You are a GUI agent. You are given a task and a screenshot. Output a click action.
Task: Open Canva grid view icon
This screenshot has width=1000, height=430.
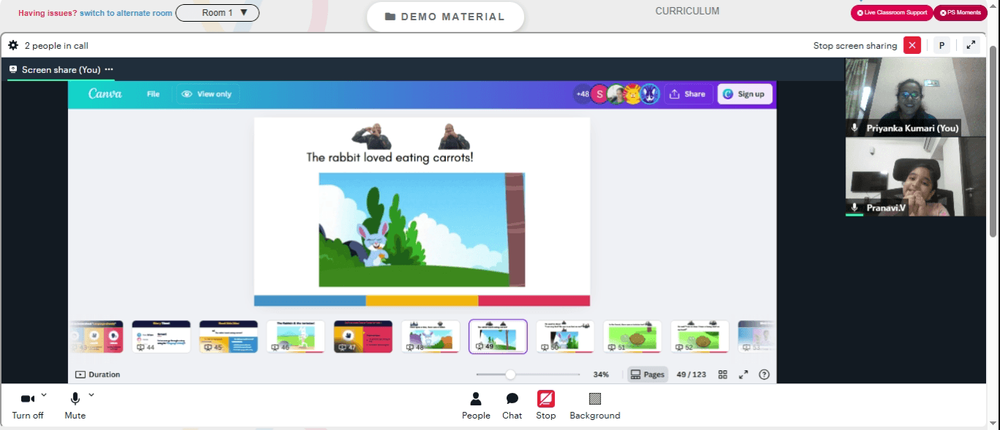723,374
